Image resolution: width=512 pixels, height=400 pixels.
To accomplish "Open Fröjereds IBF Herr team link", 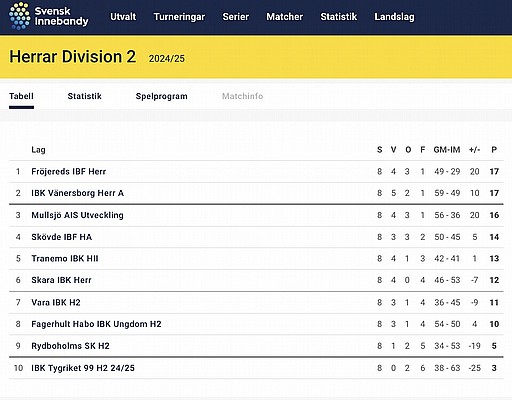I will (69, 171).
